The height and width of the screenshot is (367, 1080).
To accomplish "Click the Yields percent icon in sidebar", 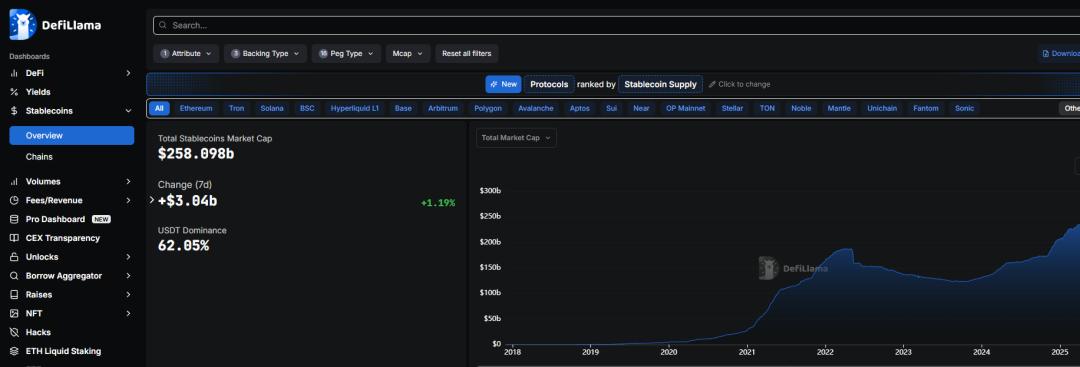I will click(14, 92).
